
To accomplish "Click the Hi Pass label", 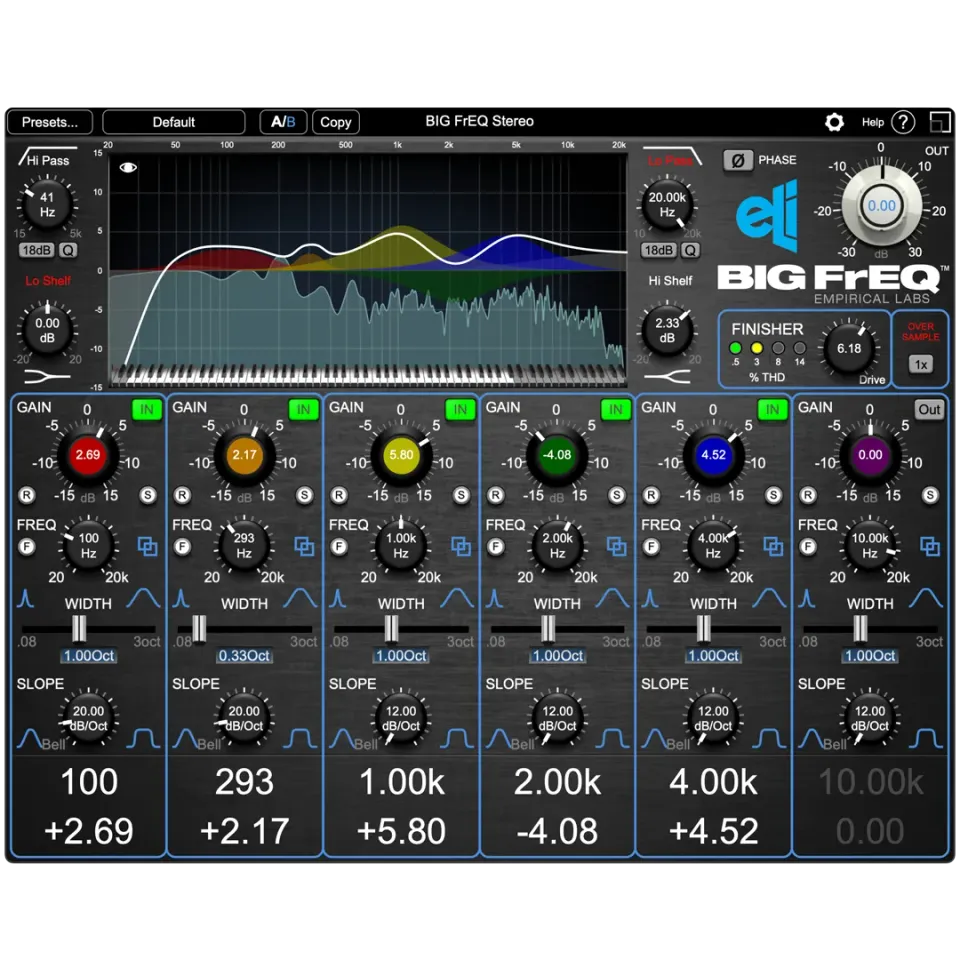I will [x=48, y=160].
